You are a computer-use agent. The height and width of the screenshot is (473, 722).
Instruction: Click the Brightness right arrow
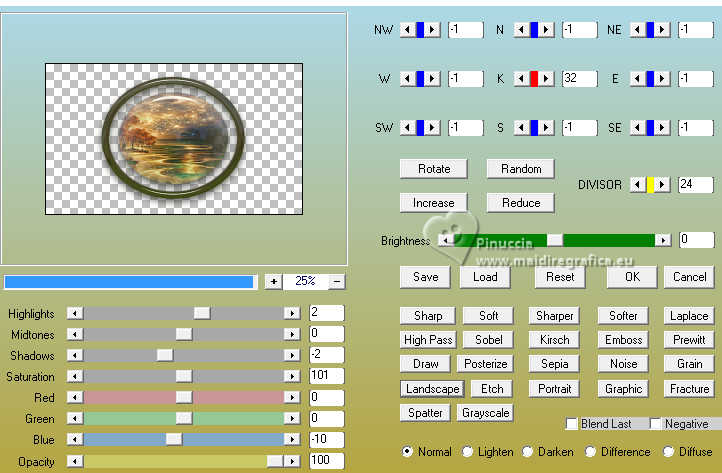pyautogui.click(x=663, y=240)
